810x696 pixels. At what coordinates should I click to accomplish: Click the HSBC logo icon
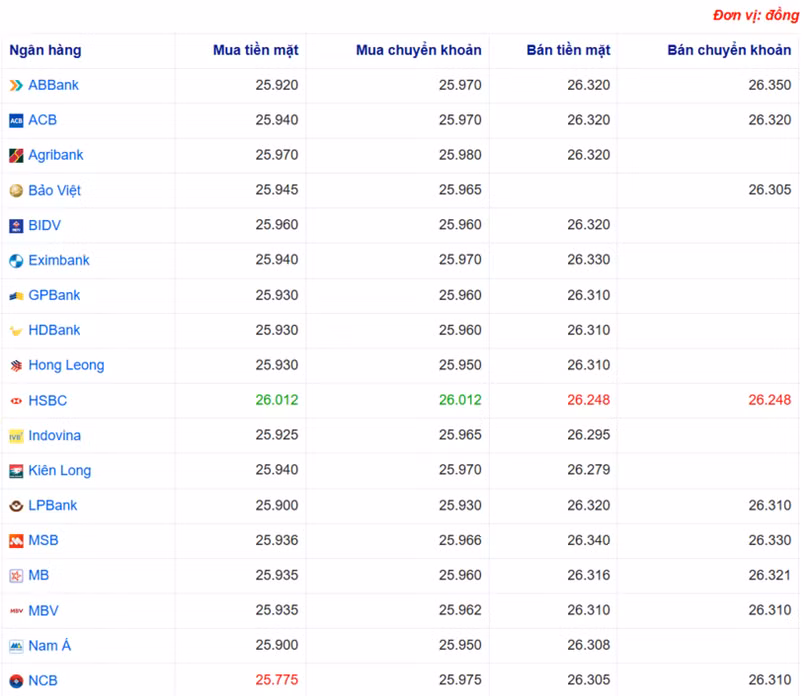[x=15, y=400]
